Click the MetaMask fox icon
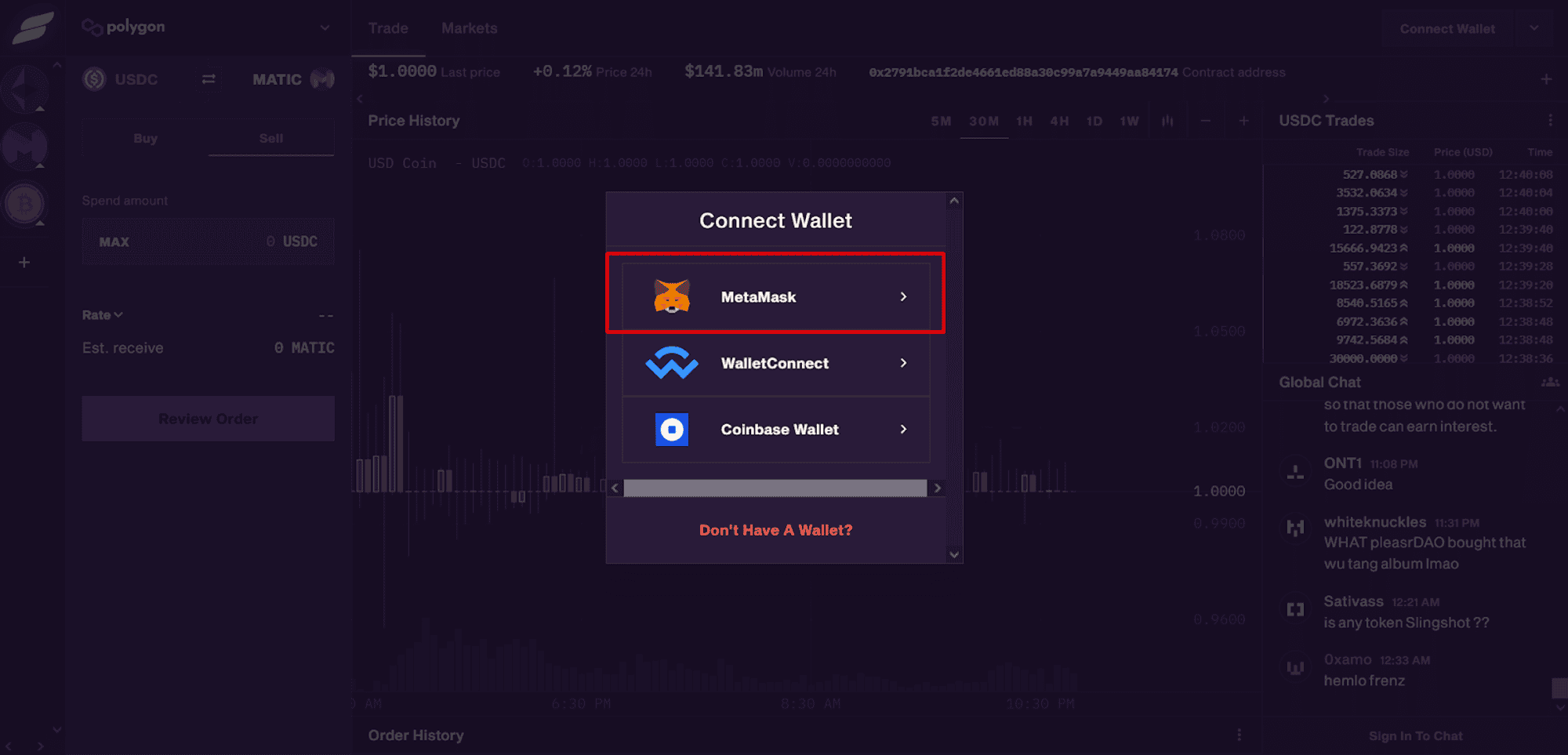The image size is (1568, 755). click(x=672, y=296)
